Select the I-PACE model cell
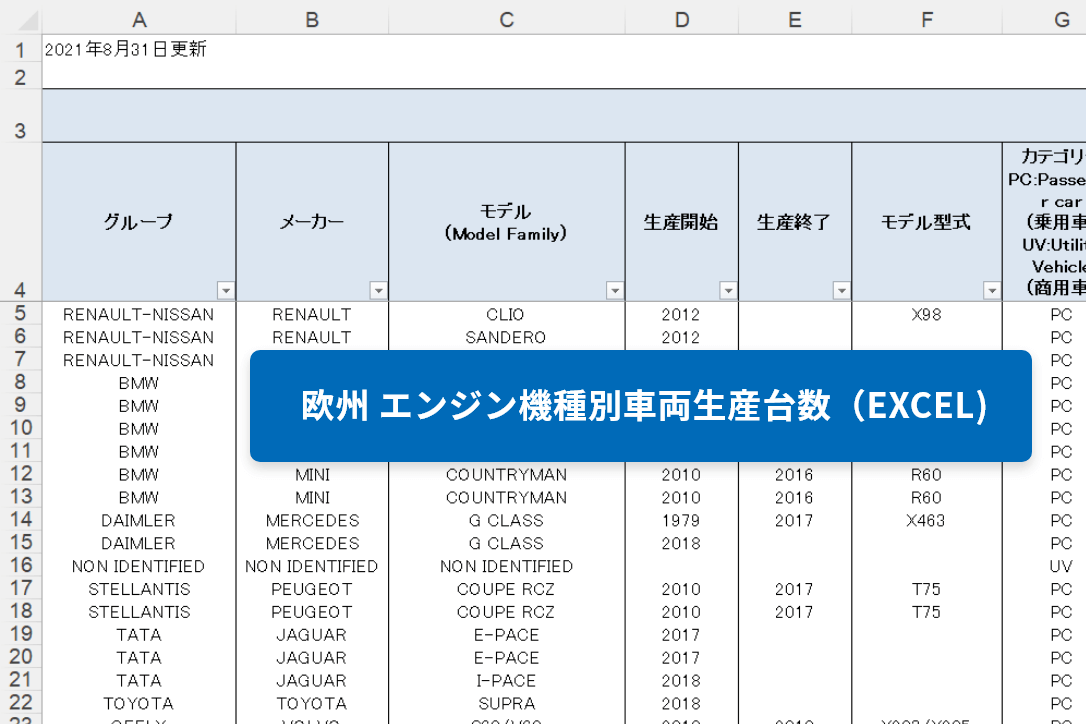The height and width of the screenshot is (724, 1086). click(507, 680)
